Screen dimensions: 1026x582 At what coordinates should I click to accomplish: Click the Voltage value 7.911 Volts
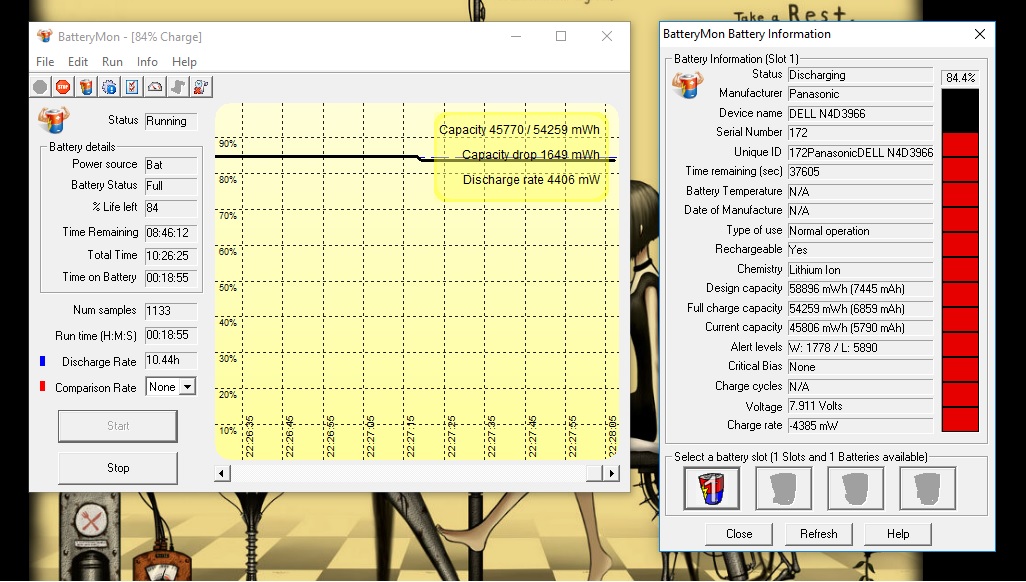860,406
